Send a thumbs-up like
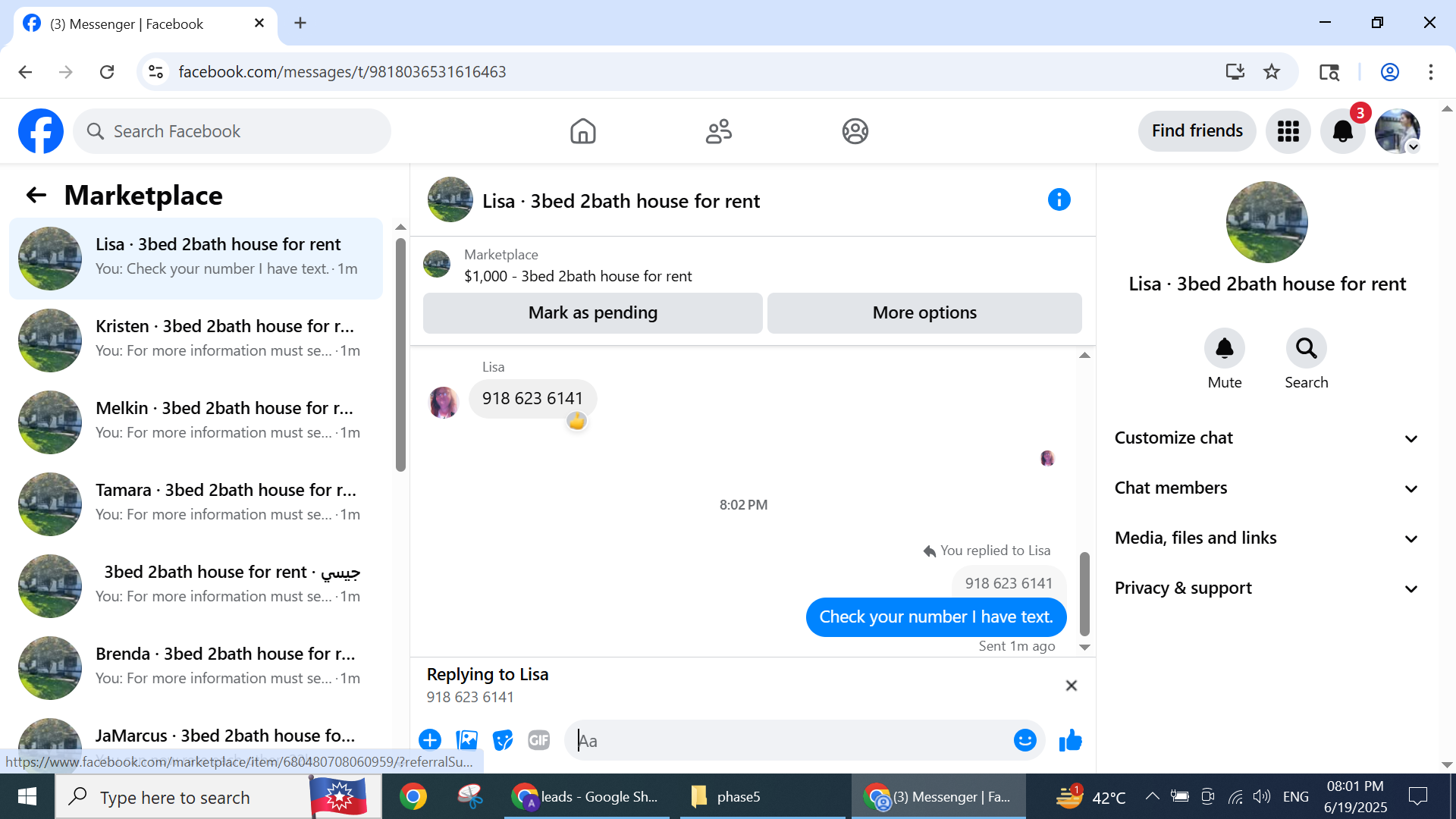 point(1070,740)
